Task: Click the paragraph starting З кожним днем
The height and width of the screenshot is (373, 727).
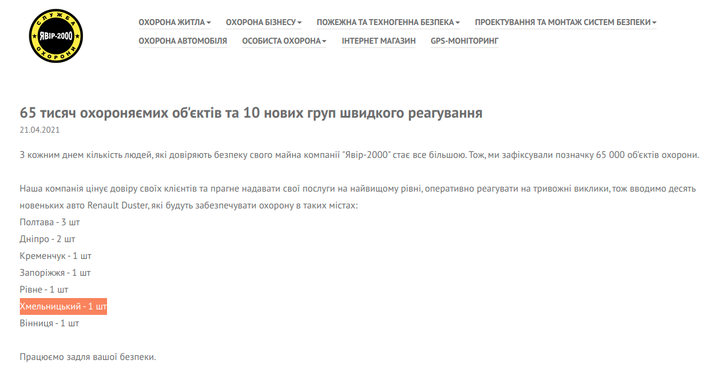Action: pos(359,155)
